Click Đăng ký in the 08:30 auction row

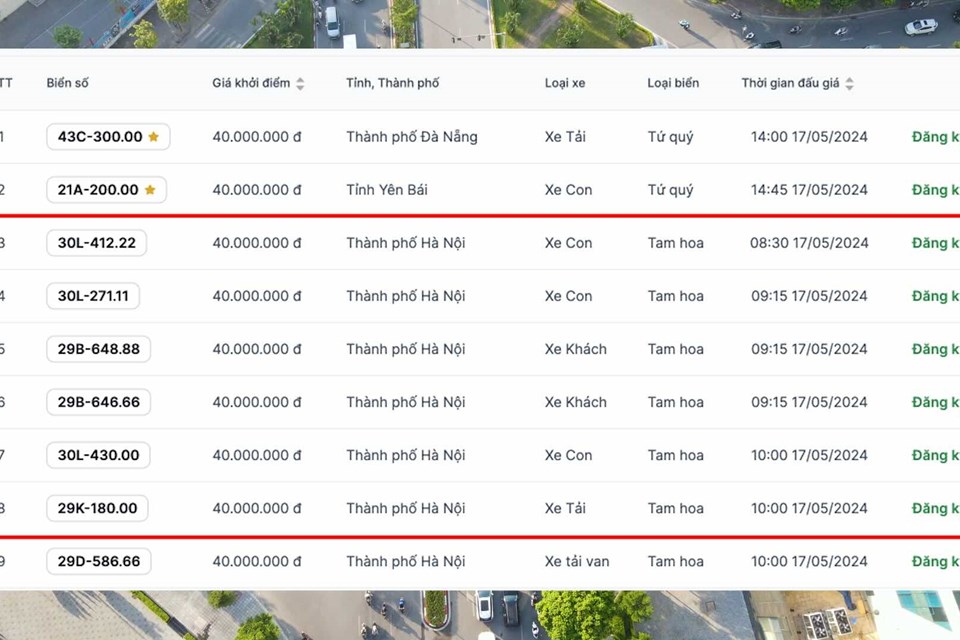tap(935, 243)
